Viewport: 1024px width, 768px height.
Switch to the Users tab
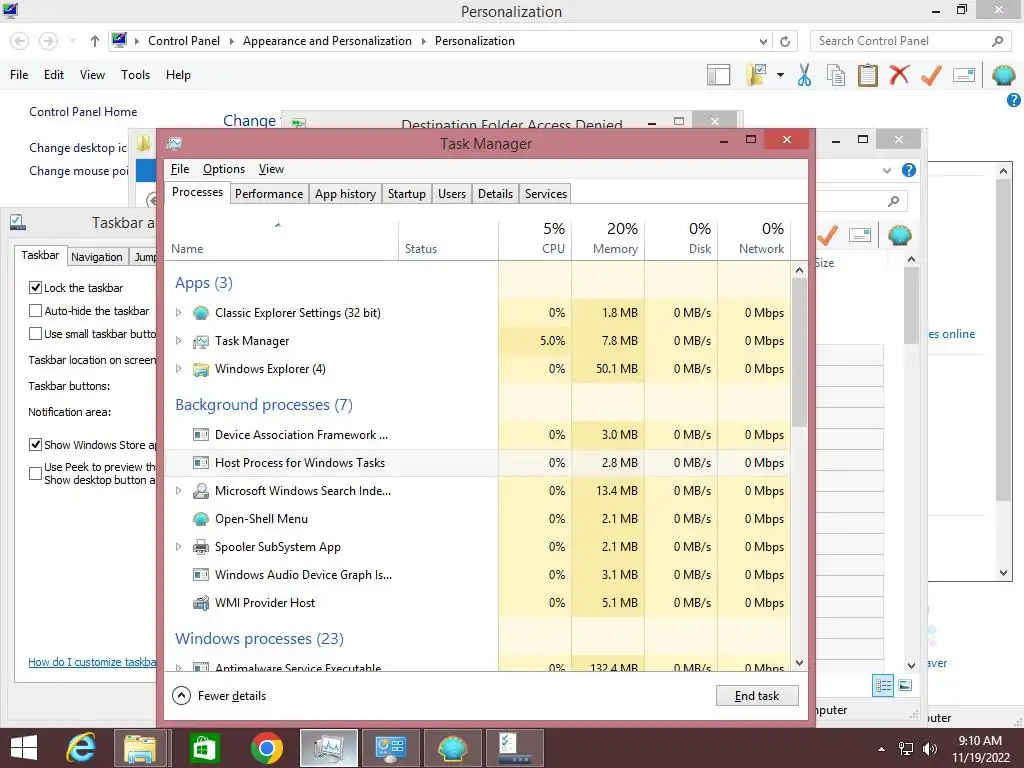tap(452, 194)
